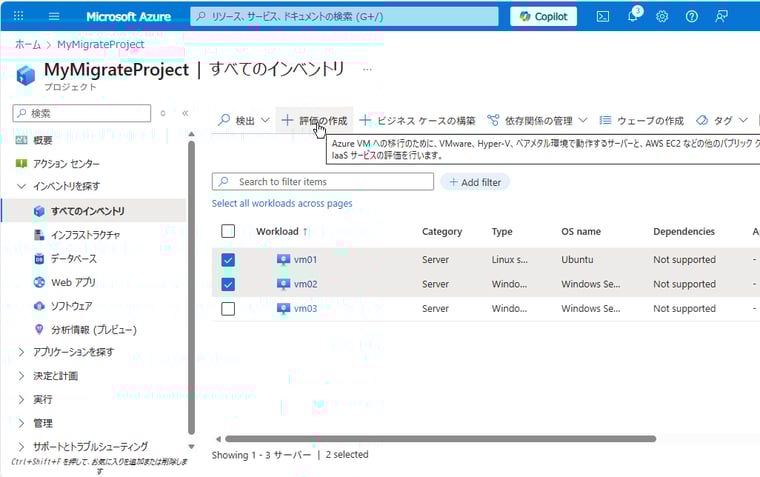Toggle the select-all header checkbox

228,232
